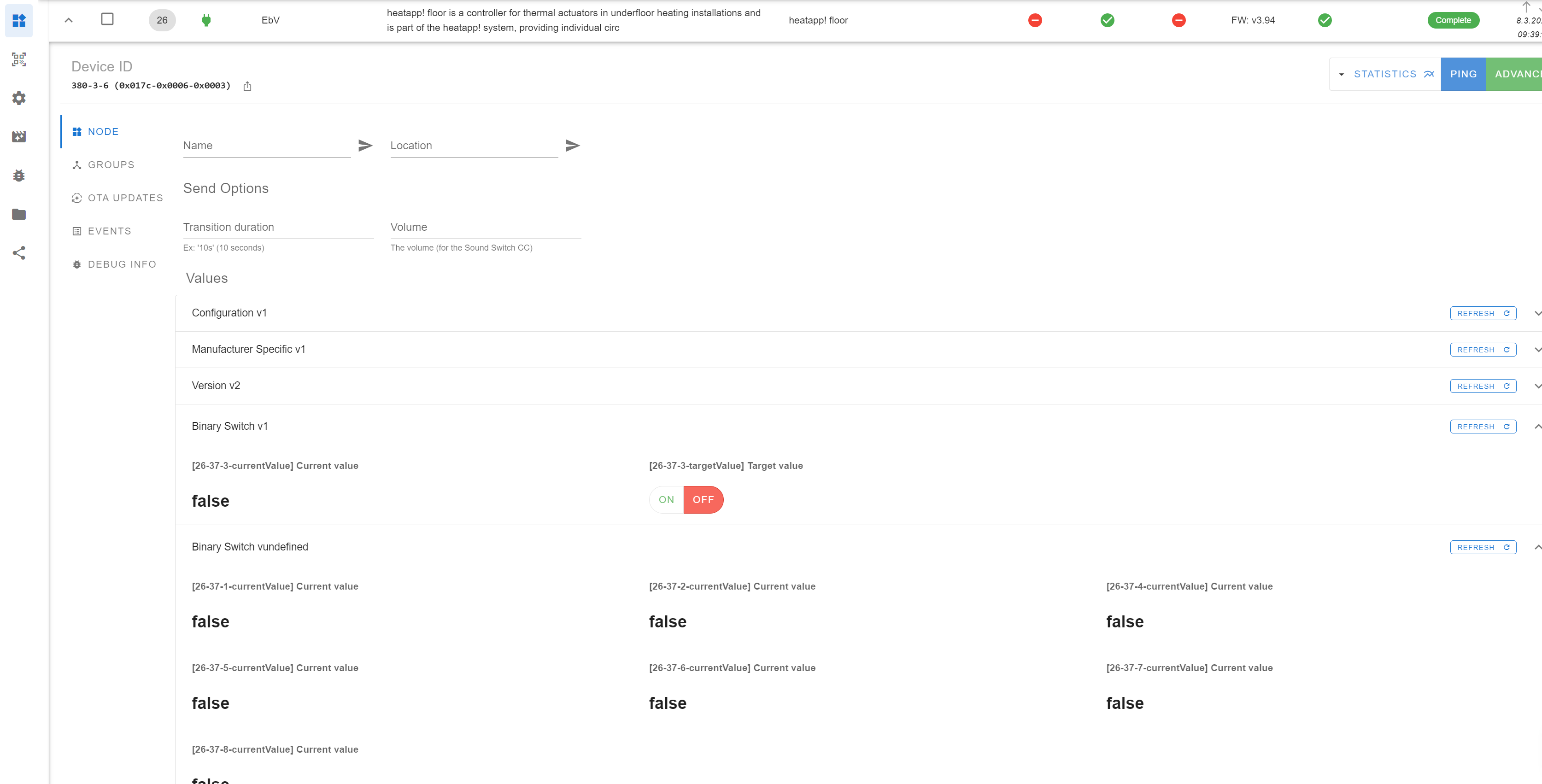
Task: Open the Network Graph page
Action: click(18, 252)
